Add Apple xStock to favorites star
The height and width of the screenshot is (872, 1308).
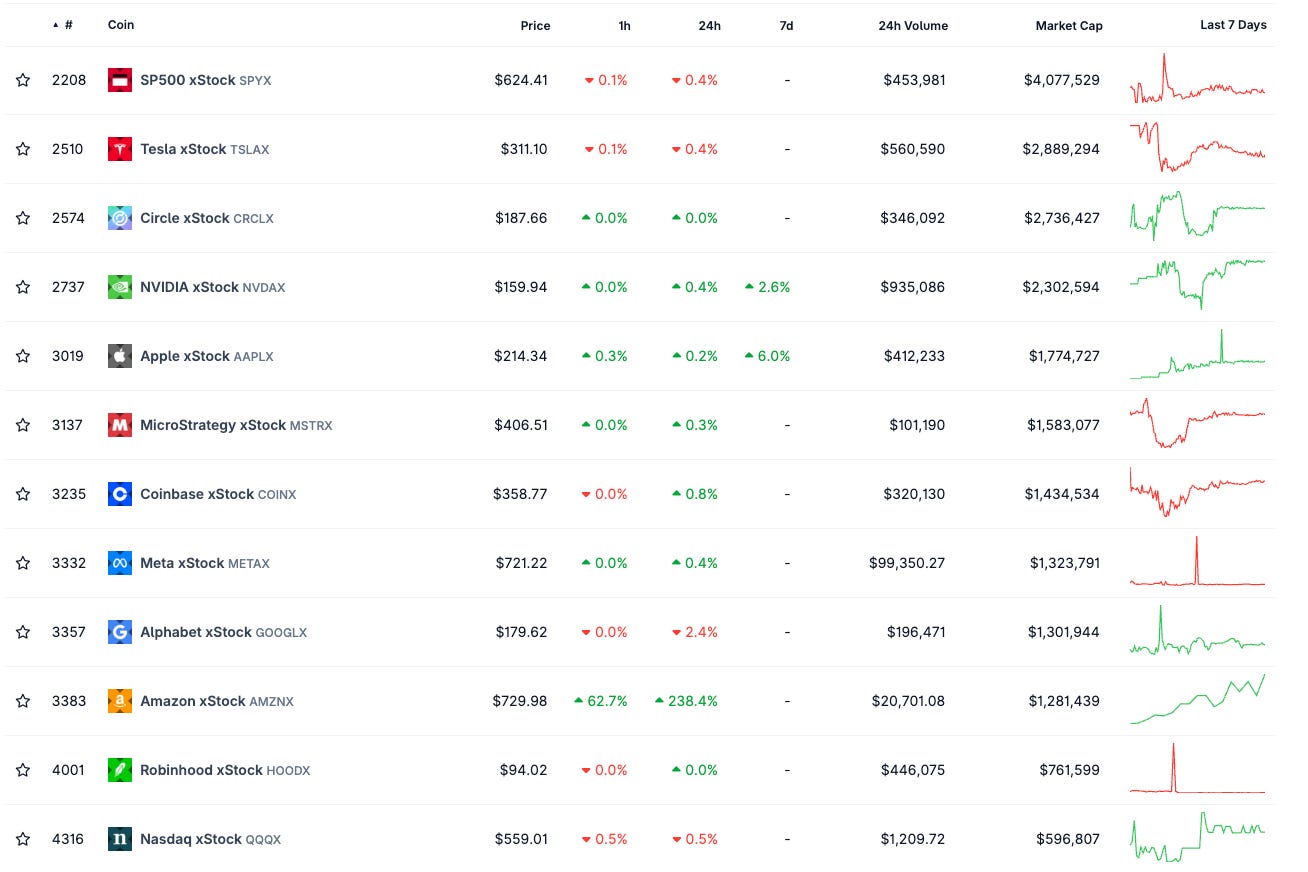tap(23, 356)
